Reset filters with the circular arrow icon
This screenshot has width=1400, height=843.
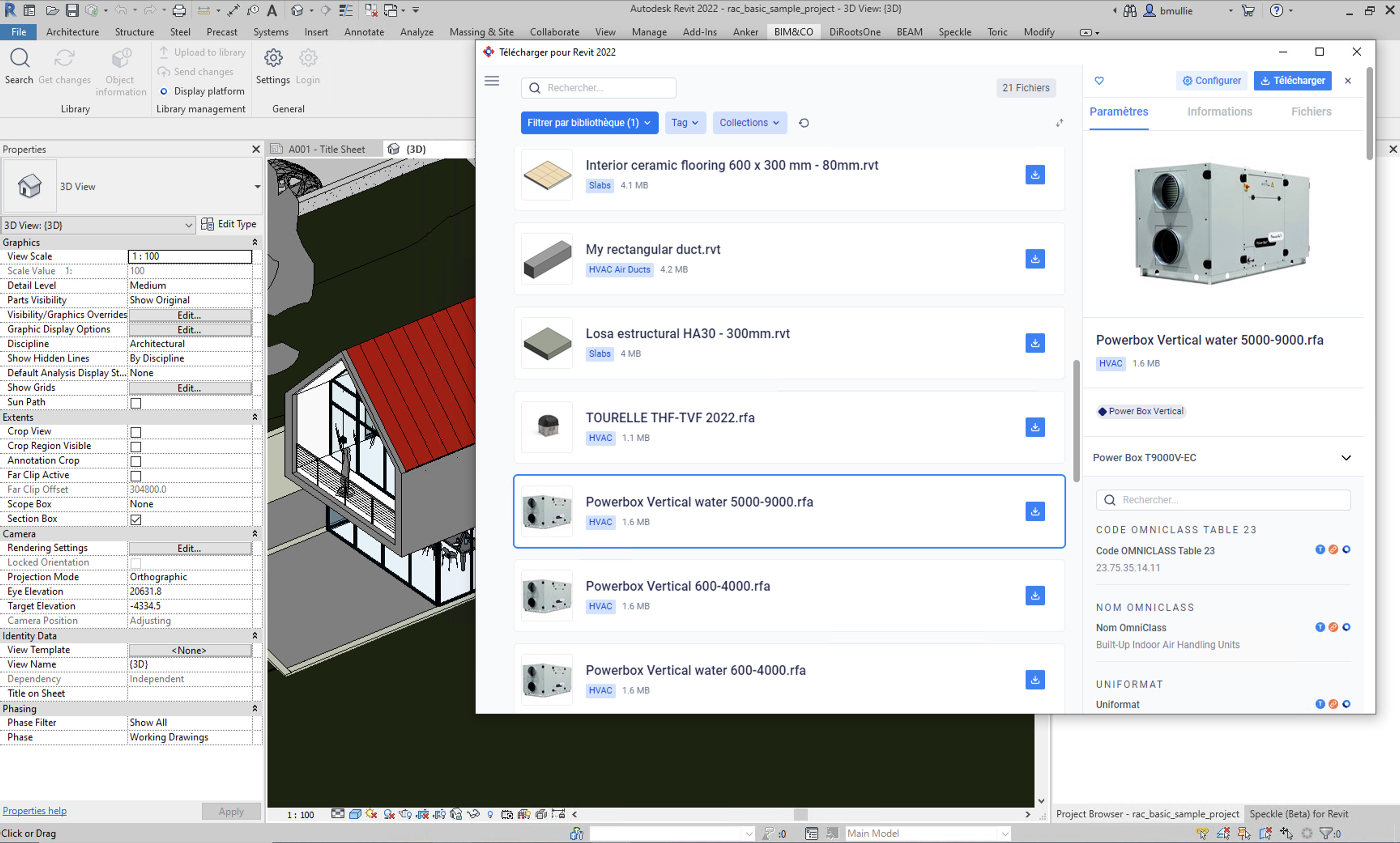coord(803,123)
